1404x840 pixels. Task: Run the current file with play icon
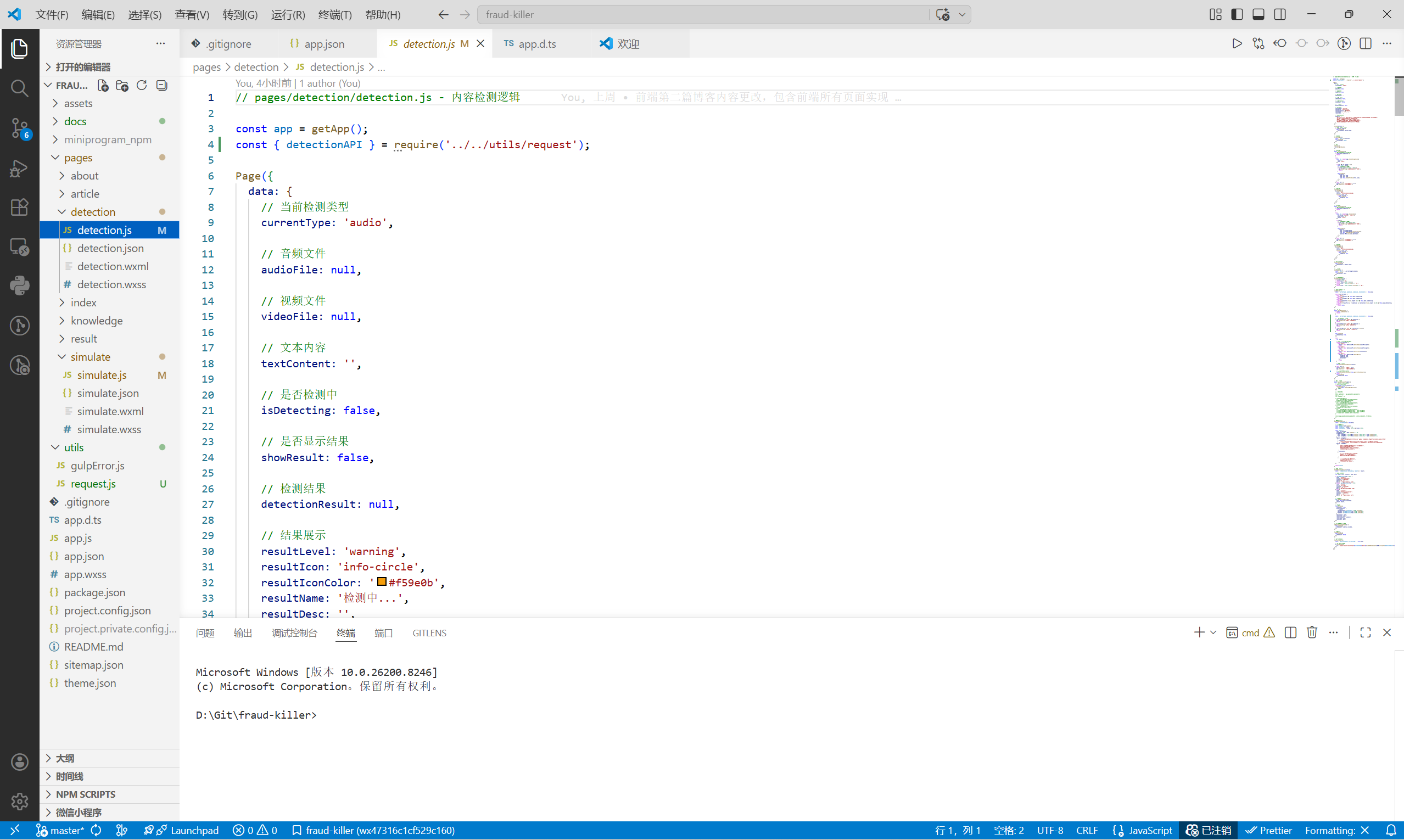point(1237,43)
